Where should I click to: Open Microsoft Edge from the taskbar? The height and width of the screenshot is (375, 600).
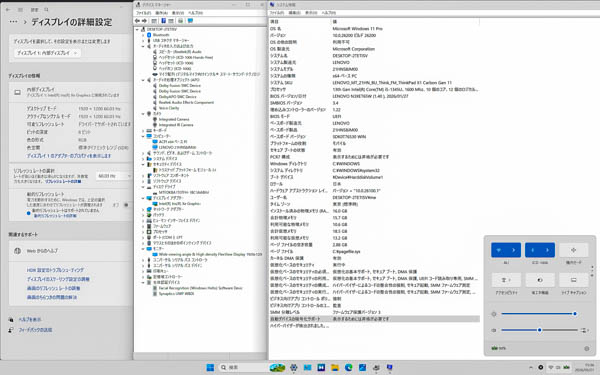(349, 367)
